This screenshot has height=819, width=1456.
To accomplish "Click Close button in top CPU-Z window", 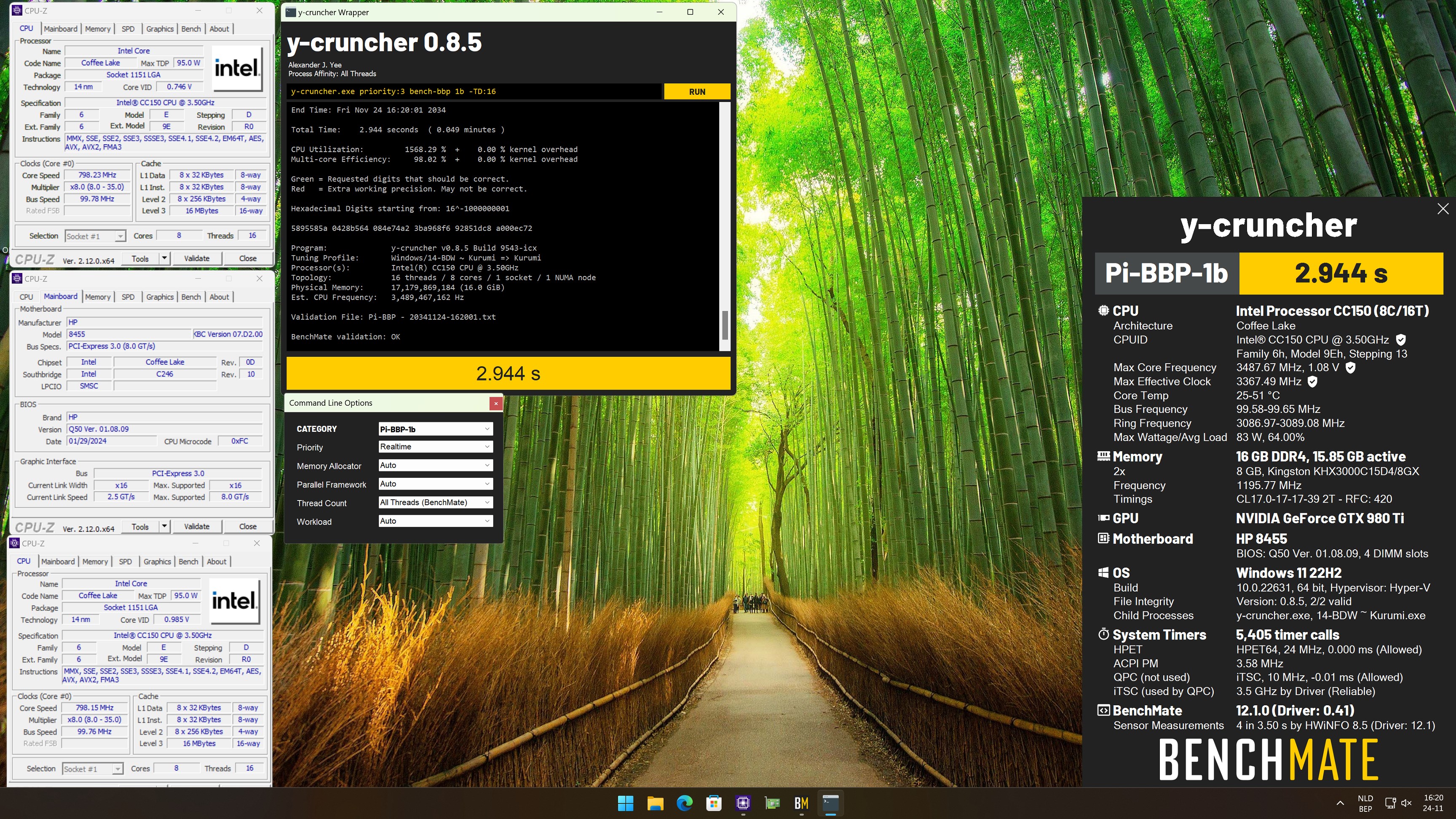I will 248,258.
